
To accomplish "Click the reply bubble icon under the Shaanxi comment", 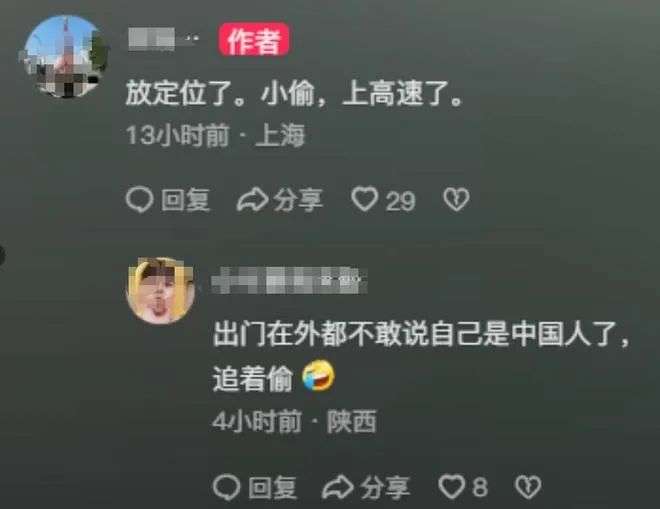I will coord(226,487).
